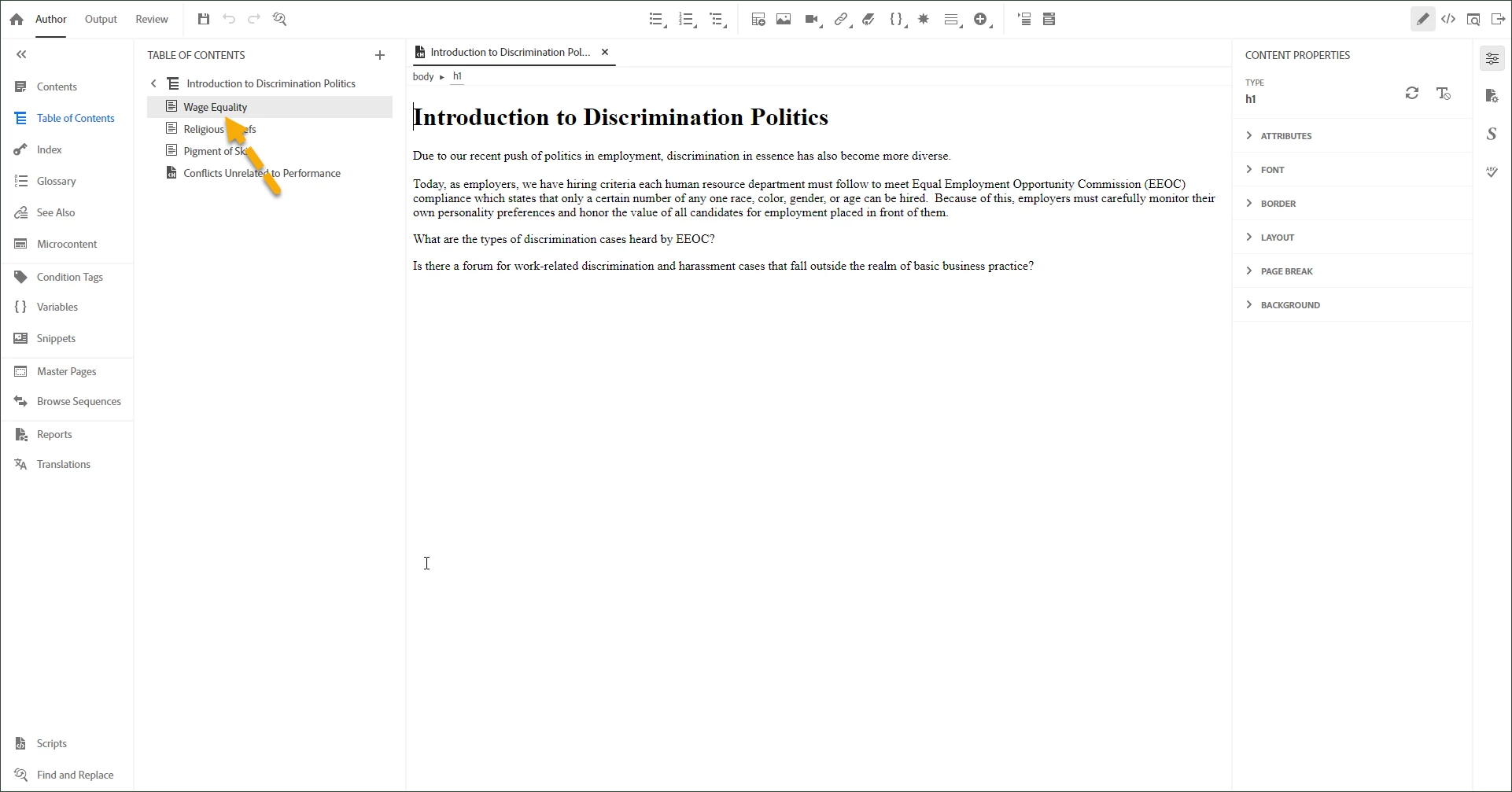This screenshot has height=792, width=1512.
Task: Open the Microcontent panel
Action: 67,244
